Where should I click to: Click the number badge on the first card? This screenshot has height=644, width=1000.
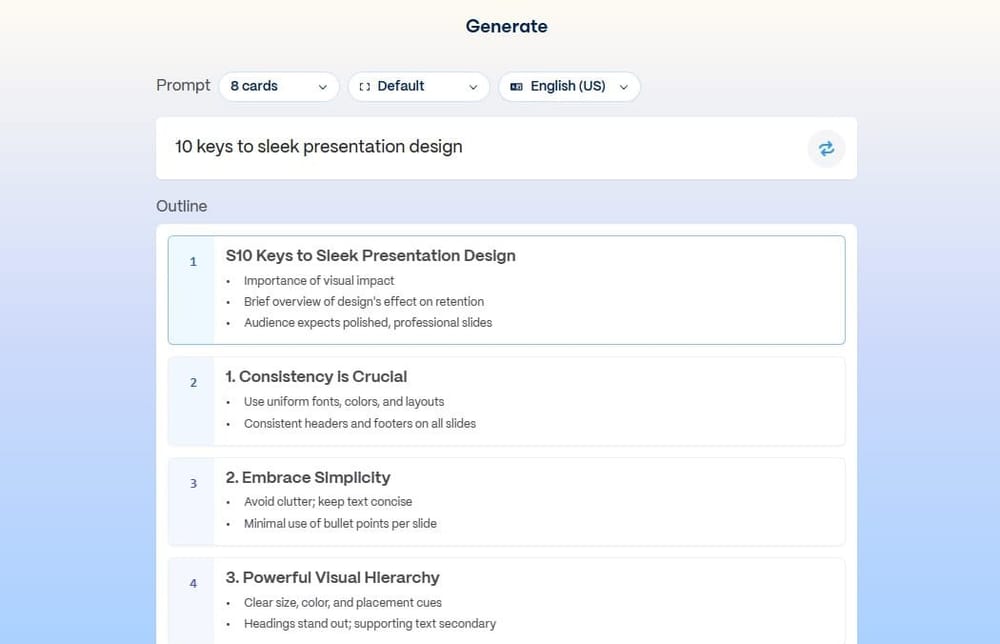pos(192,261)
